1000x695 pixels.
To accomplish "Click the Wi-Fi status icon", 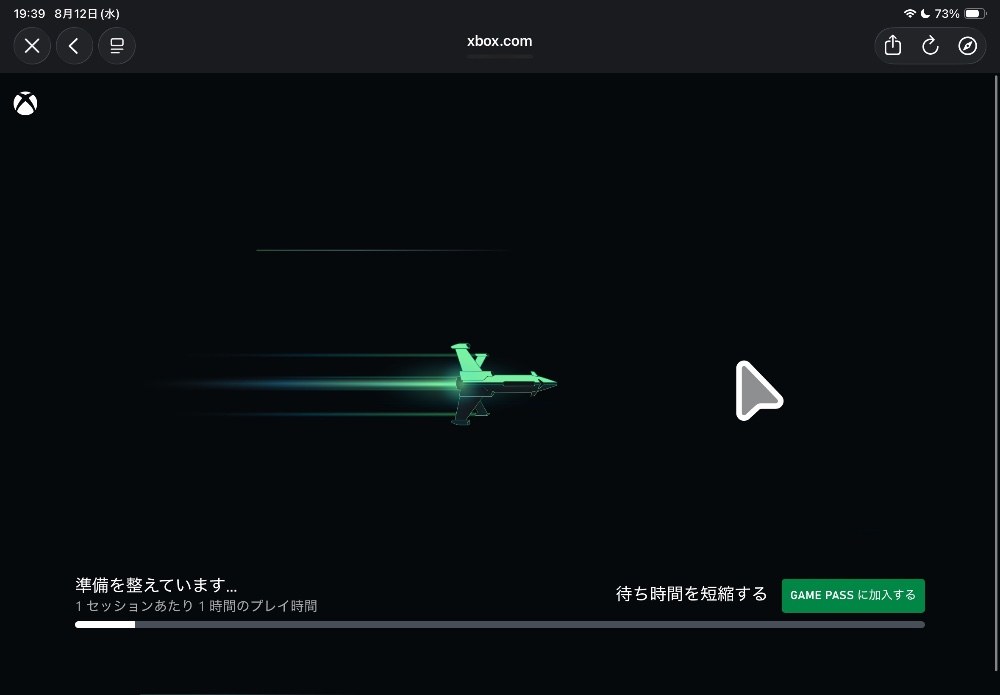I will click(x=909, y=13).
